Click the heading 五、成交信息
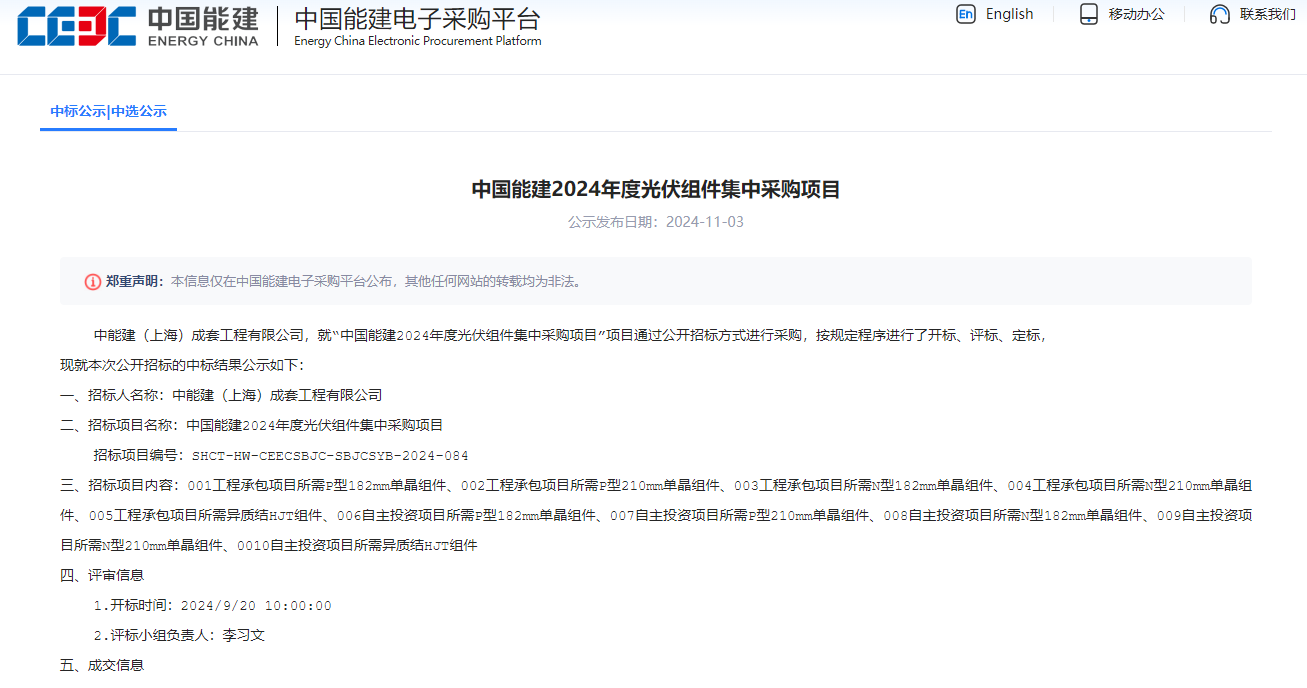This screenshot has width=1307, height=688. [102, 665]
